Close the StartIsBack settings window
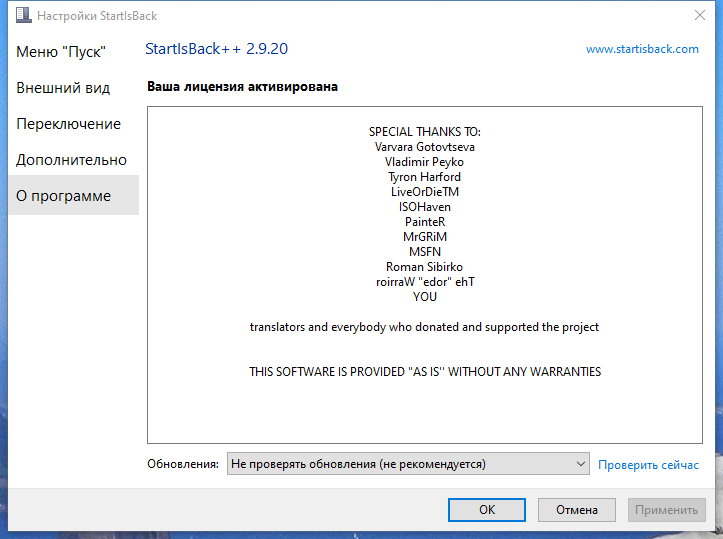 pyautogui.click(x=699, y=15)
